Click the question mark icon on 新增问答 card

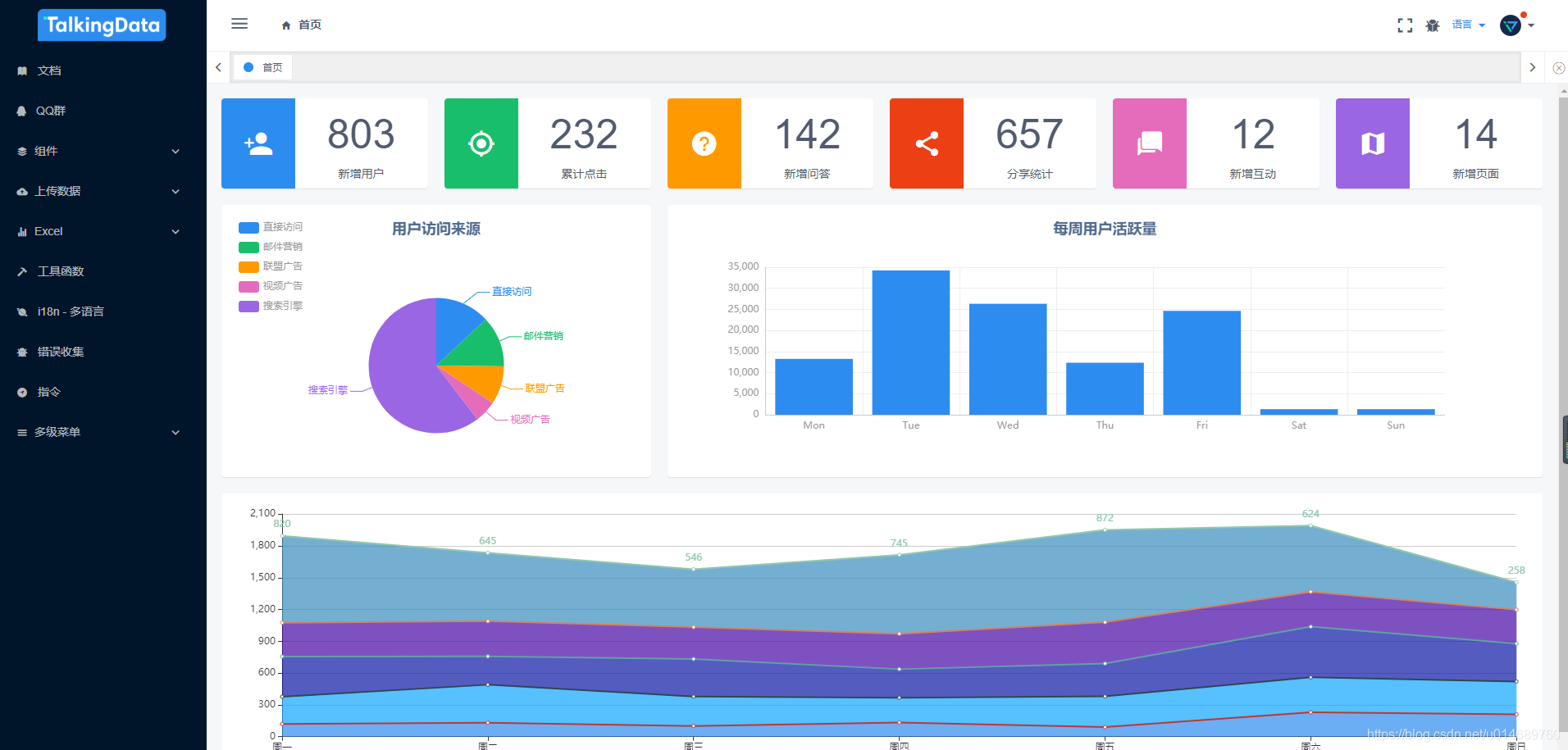click(704, 143)
